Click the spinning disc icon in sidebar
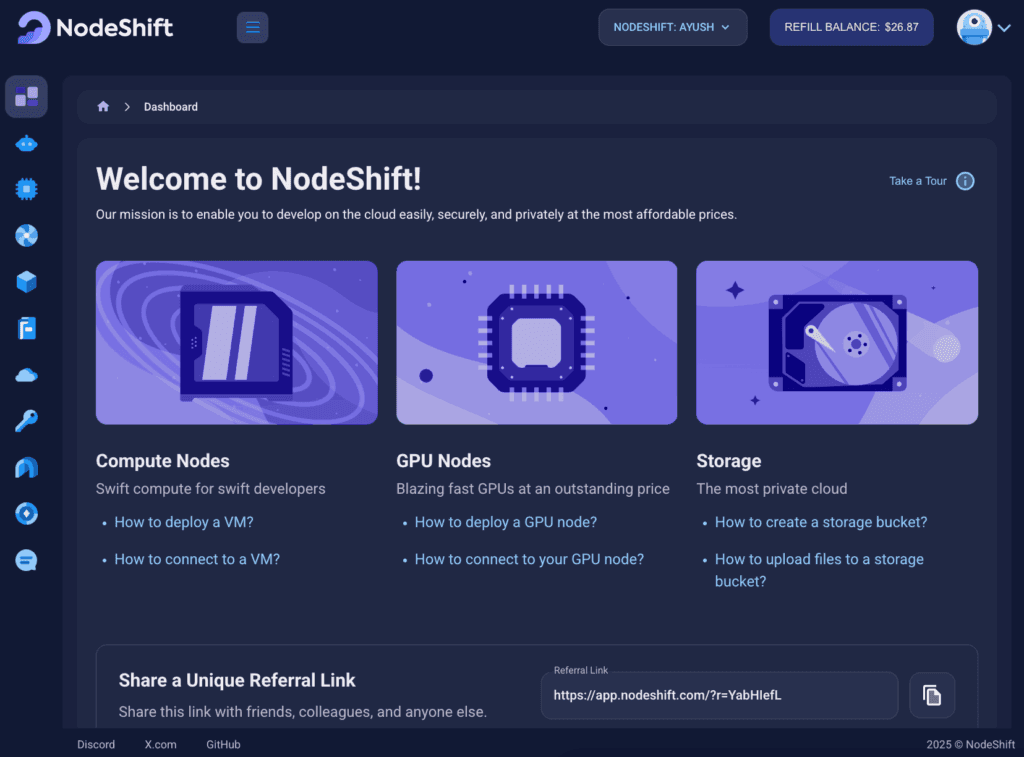This screenshot has height=757, width=1024. pos(26,236)
